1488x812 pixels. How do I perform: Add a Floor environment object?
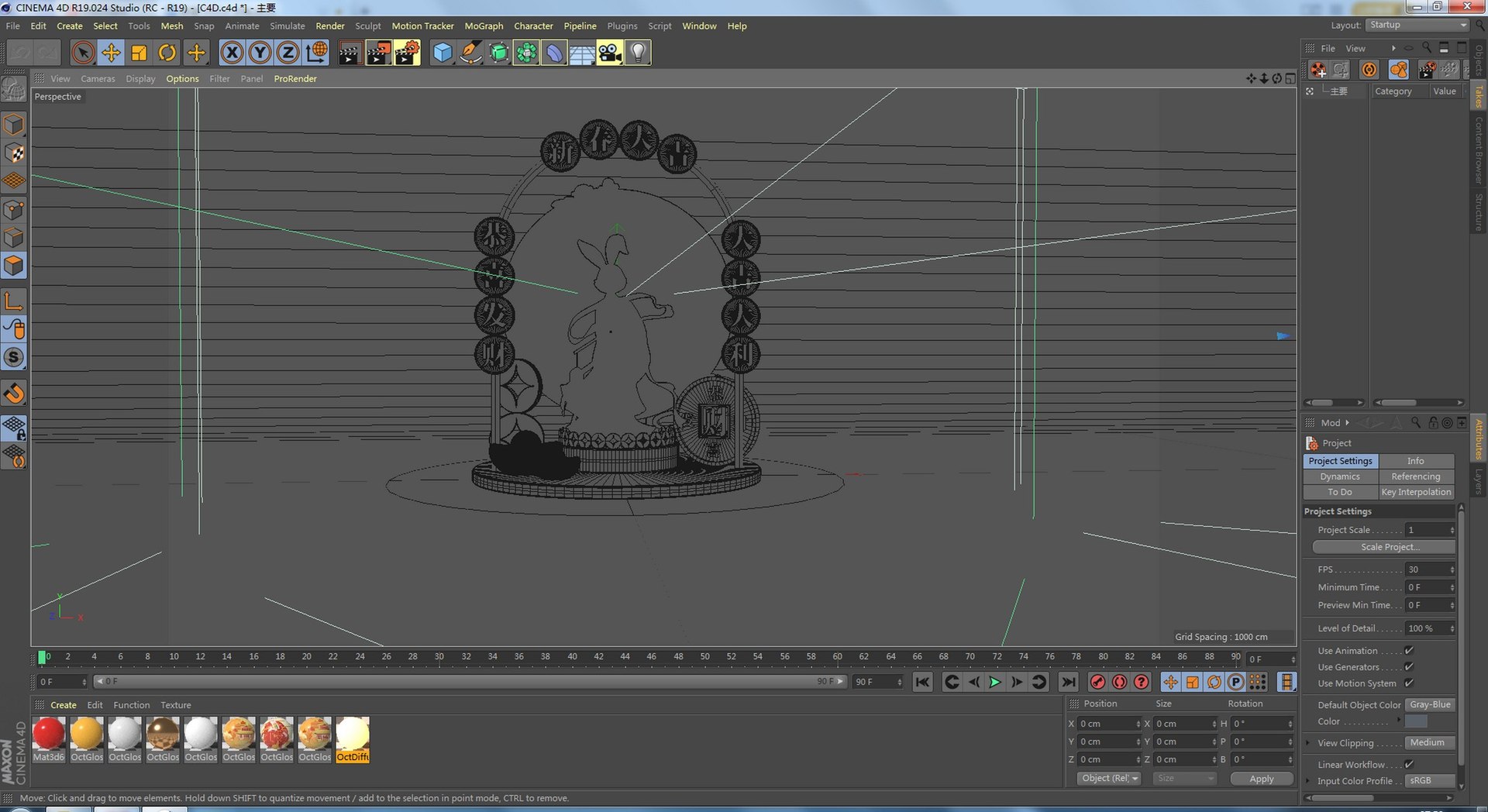pos(582,53)
